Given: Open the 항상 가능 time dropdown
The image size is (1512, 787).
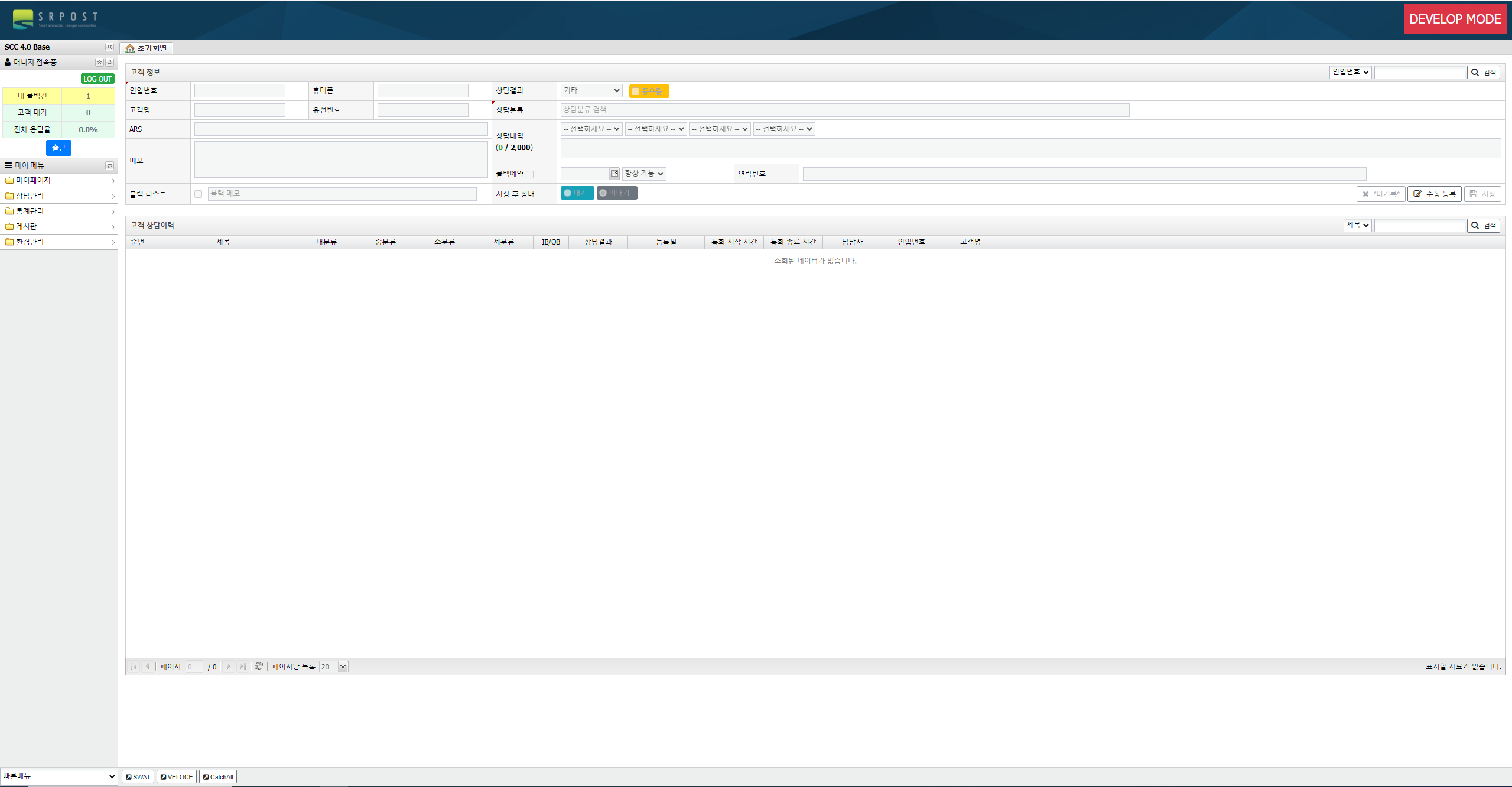Looking at the screenshot, I should (x=644, y=174).
